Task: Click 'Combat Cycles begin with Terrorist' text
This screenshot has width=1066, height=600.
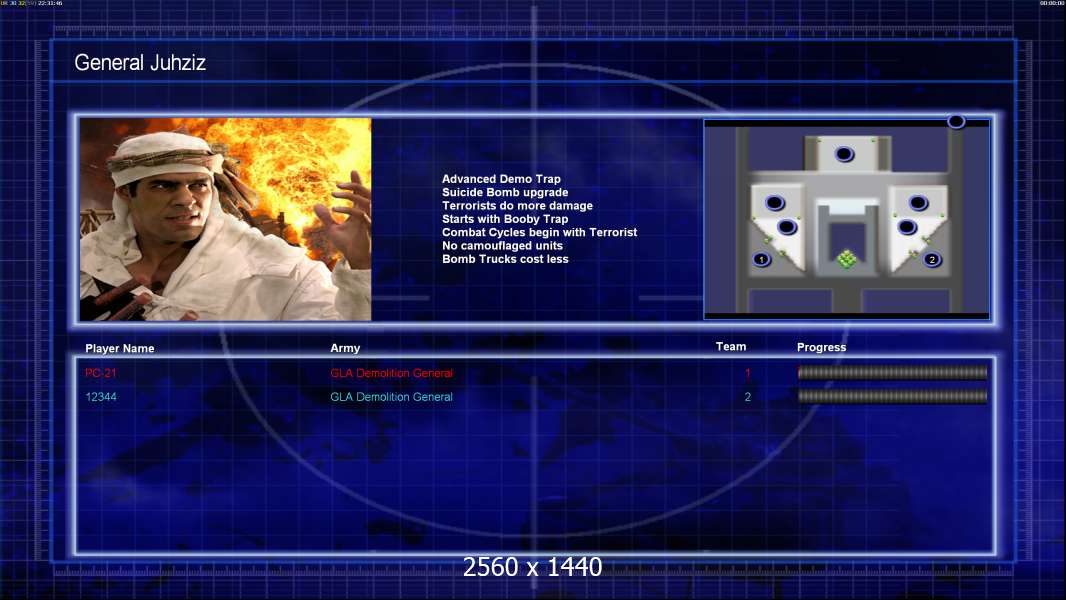Action: (x=540, y=232)
